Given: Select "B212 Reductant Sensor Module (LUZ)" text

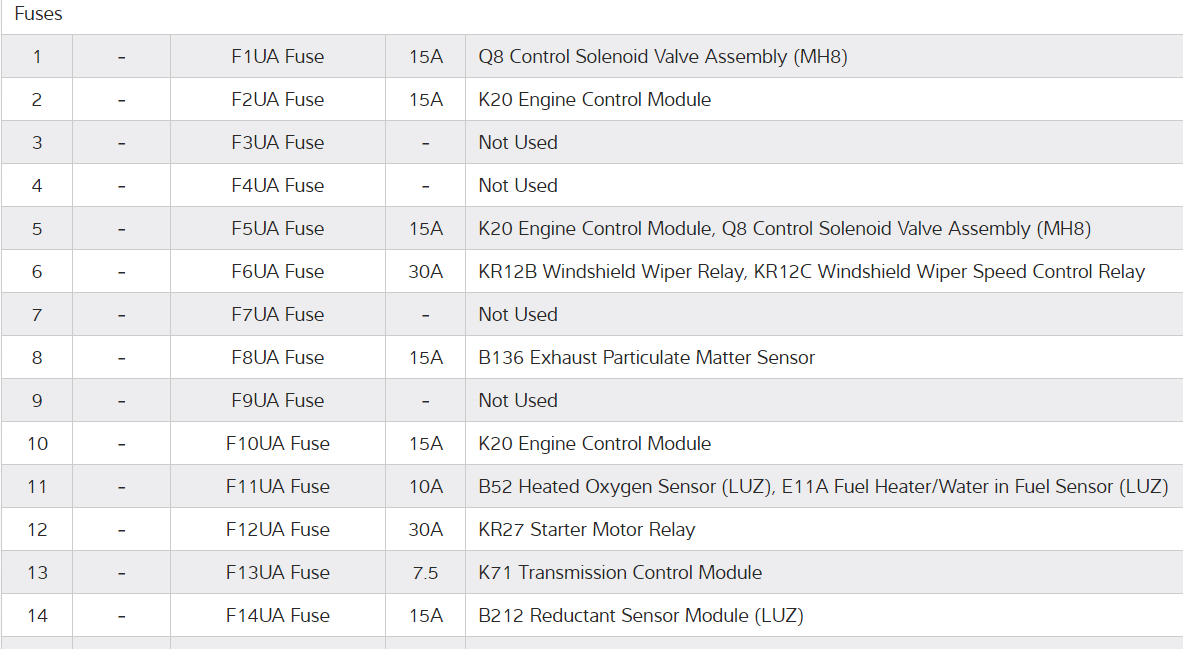Looking at the screenshot, I should (x=640, y=616).
